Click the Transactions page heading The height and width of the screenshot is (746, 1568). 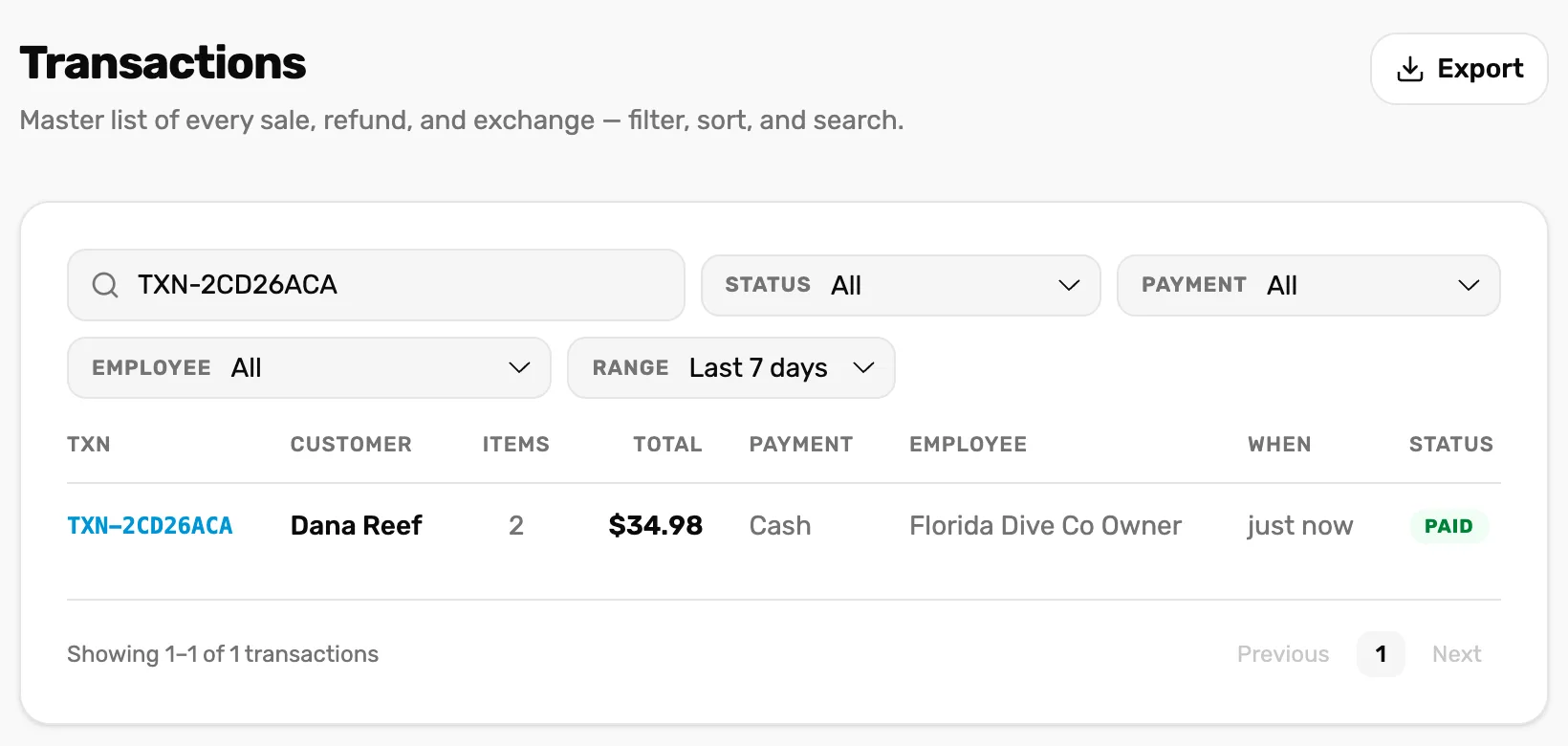click(x=163, y=63)
